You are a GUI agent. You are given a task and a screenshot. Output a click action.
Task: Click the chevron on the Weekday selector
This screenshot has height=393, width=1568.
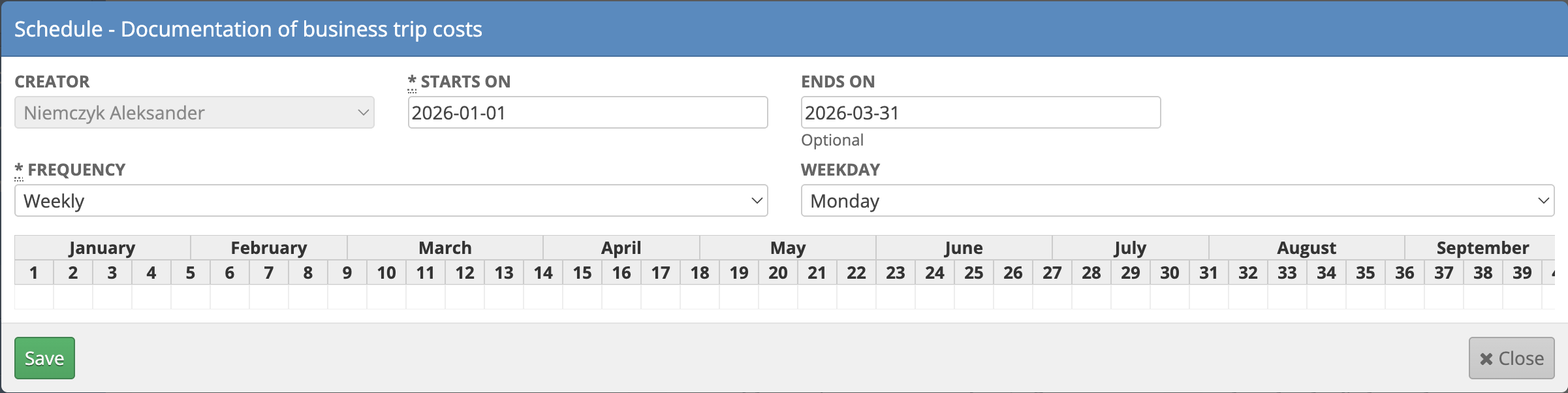pyautogui.click(x=1544, y=200)
